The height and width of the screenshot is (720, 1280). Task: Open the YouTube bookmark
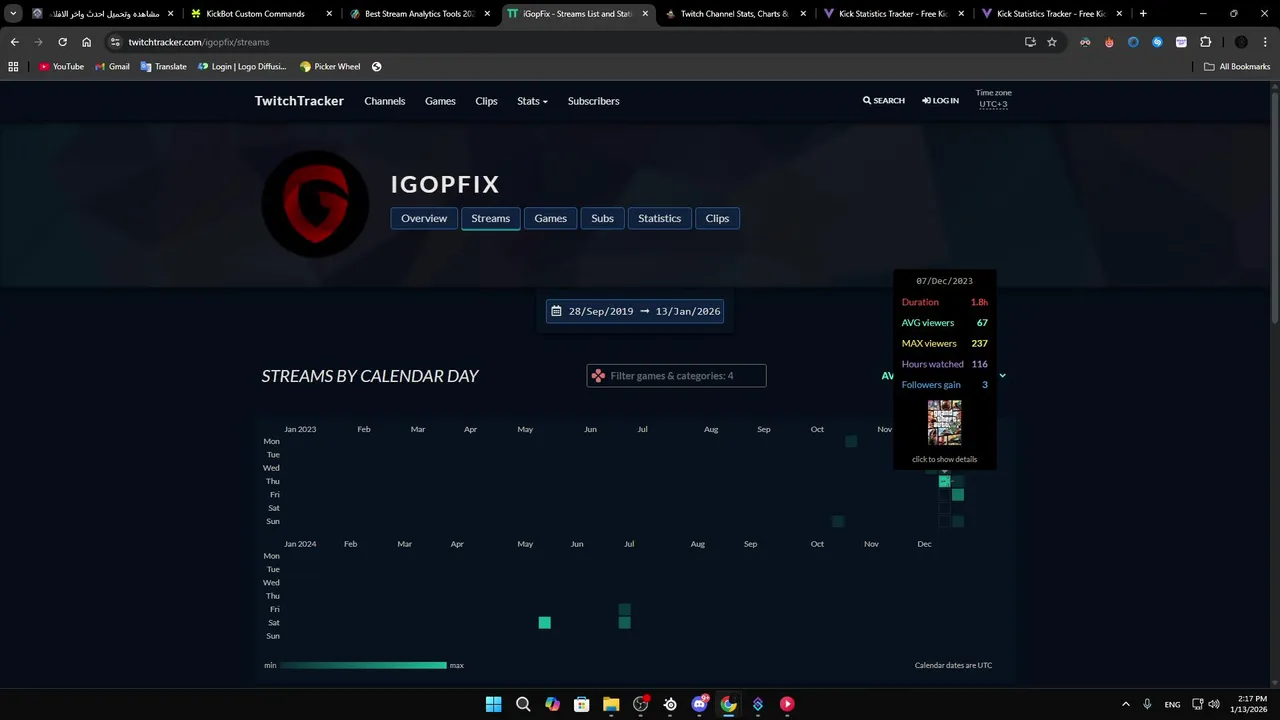point(61,67)
